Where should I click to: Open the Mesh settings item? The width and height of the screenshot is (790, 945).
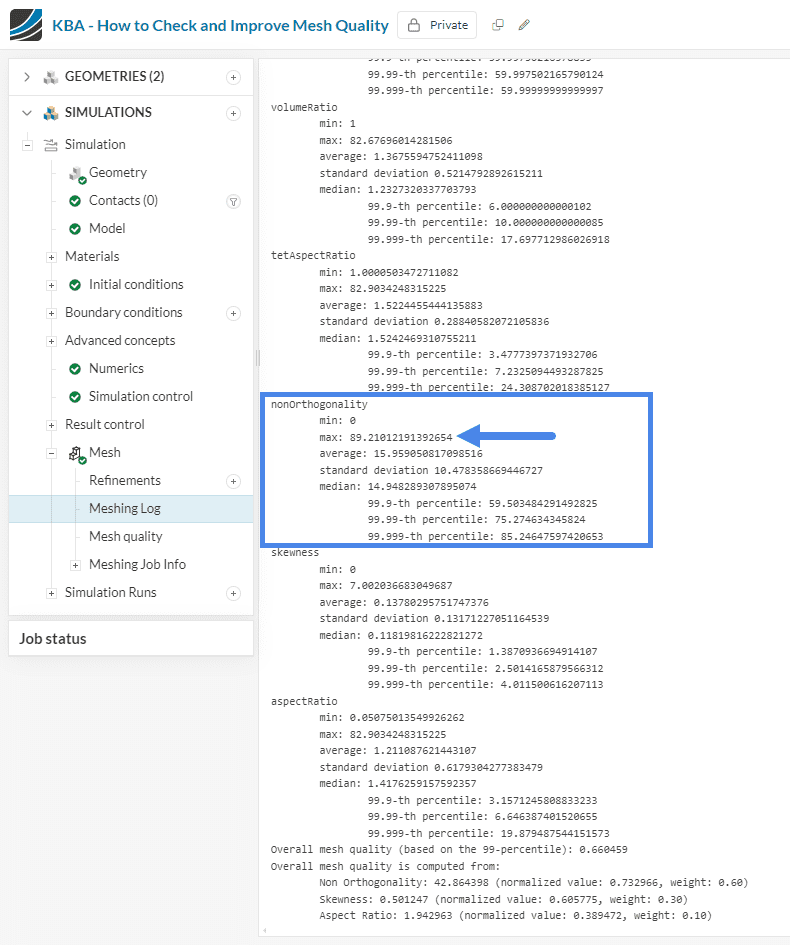click(x=105, y=453)
